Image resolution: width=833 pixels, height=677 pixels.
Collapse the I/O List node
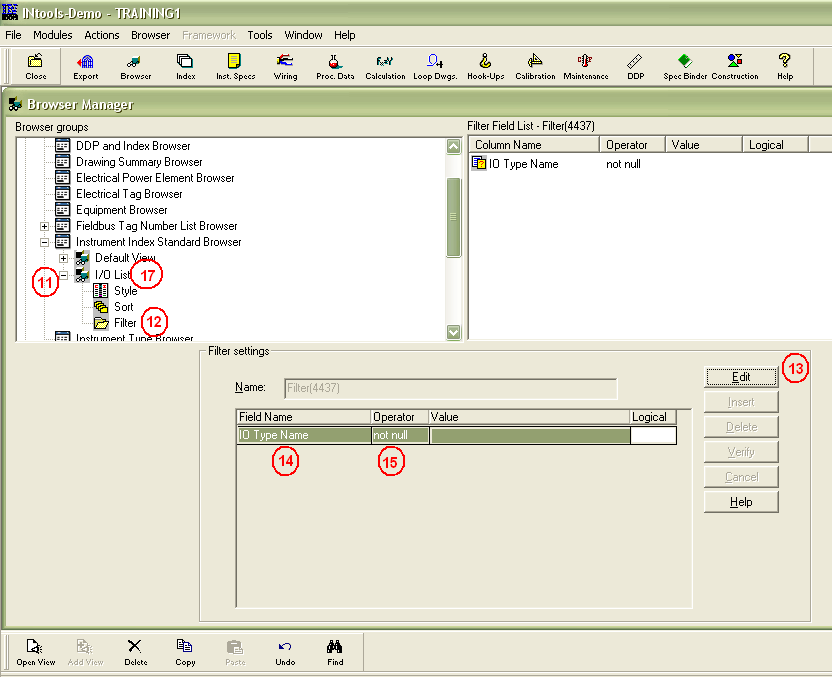point(62,274)
